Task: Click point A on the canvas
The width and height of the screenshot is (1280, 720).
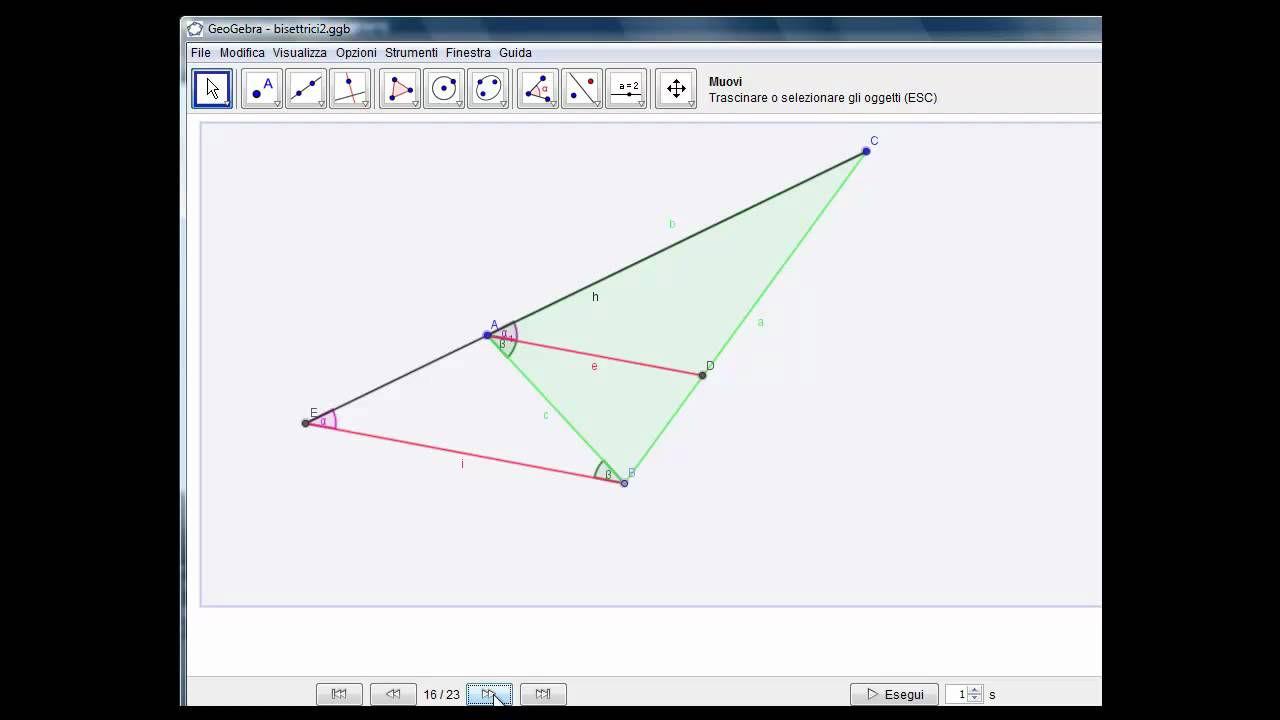Action: tap(487, 335)
